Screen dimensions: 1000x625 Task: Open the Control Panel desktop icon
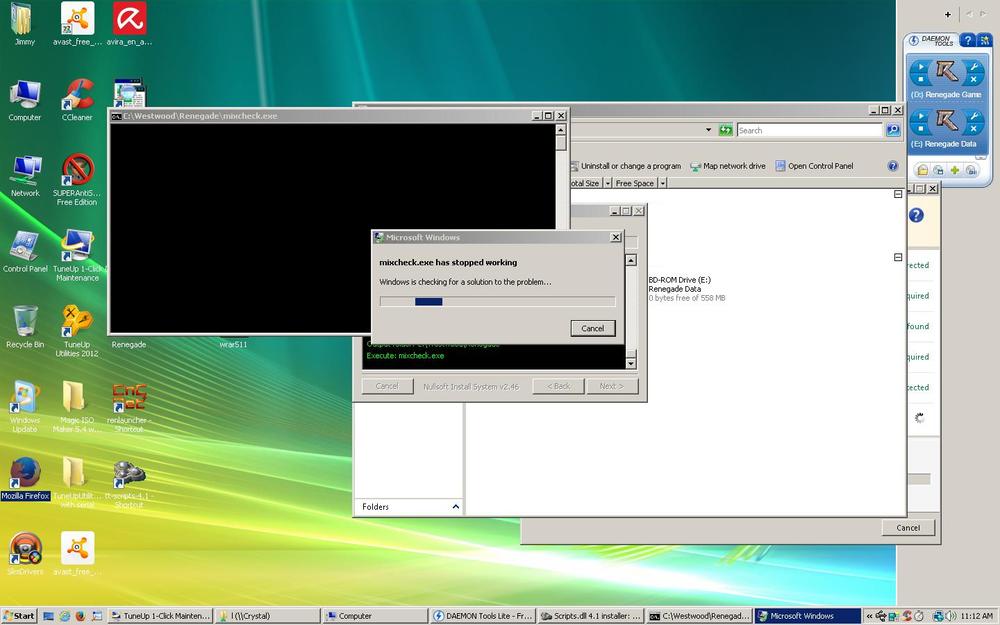coord(25,251)
